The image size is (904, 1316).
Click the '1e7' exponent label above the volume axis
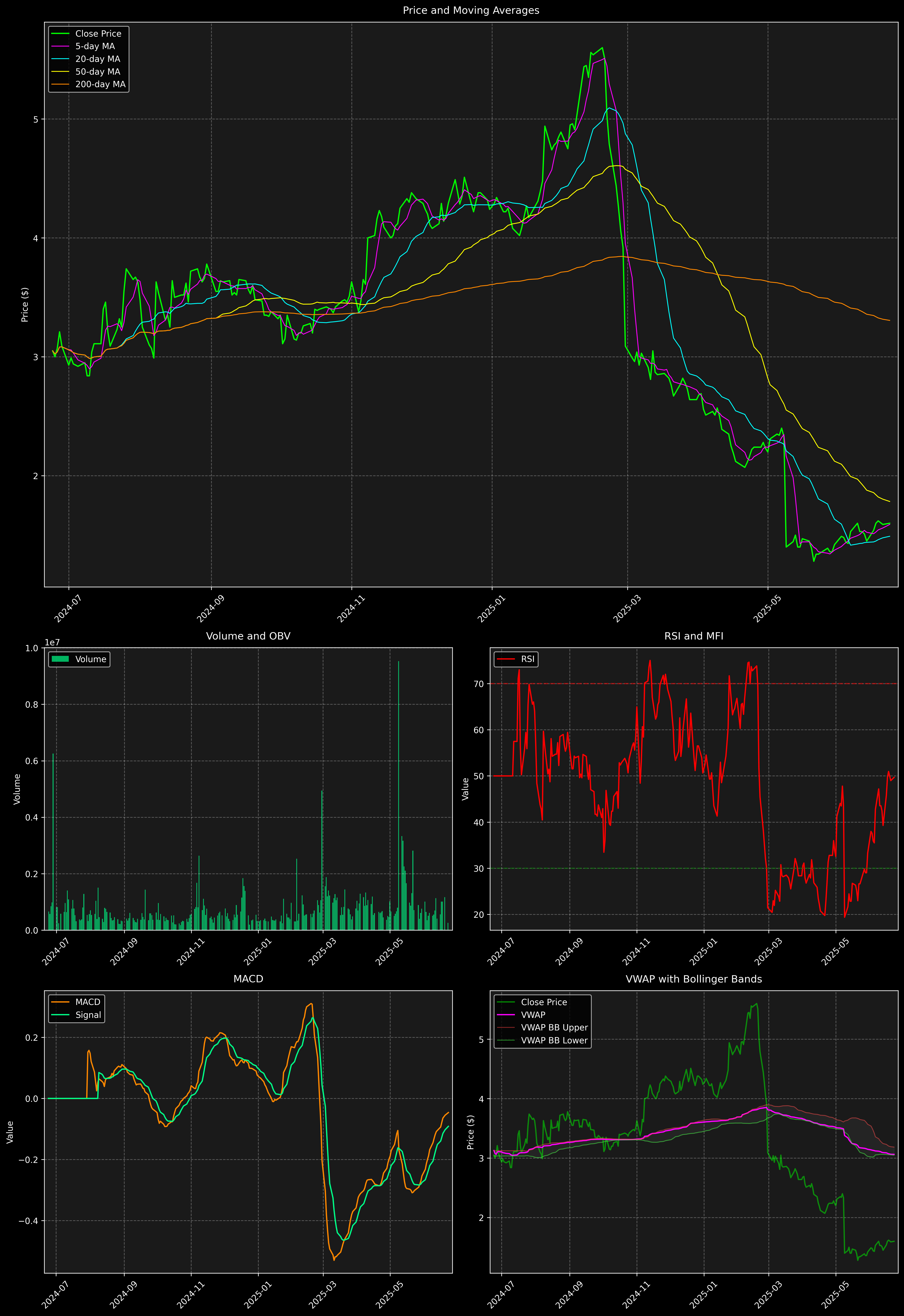coord(52,643)
